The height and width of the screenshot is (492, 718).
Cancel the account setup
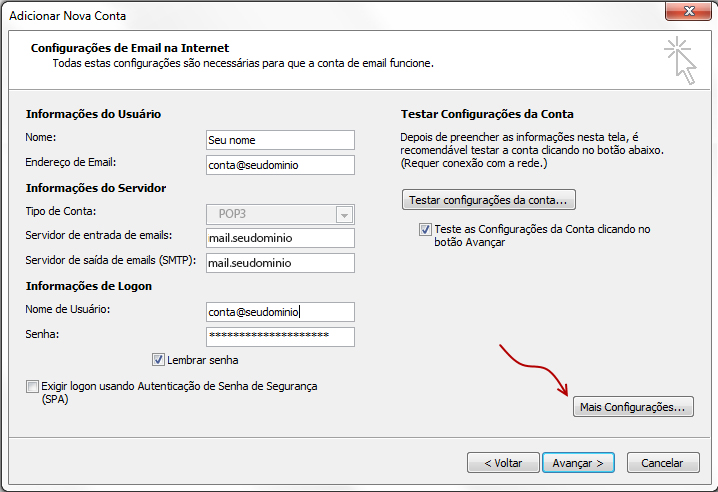(662, 463)
